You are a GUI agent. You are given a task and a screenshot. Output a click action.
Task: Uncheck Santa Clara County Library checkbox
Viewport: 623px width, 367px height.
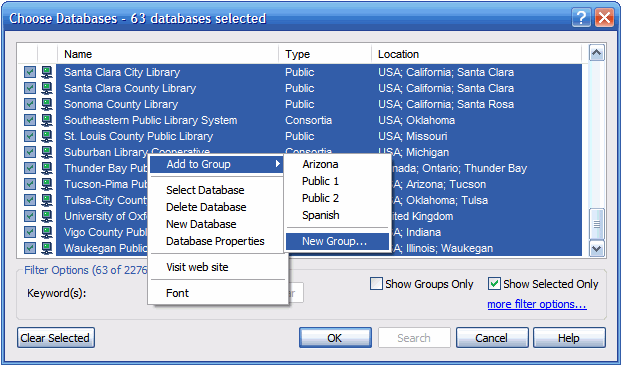click(x=30, y=88)
